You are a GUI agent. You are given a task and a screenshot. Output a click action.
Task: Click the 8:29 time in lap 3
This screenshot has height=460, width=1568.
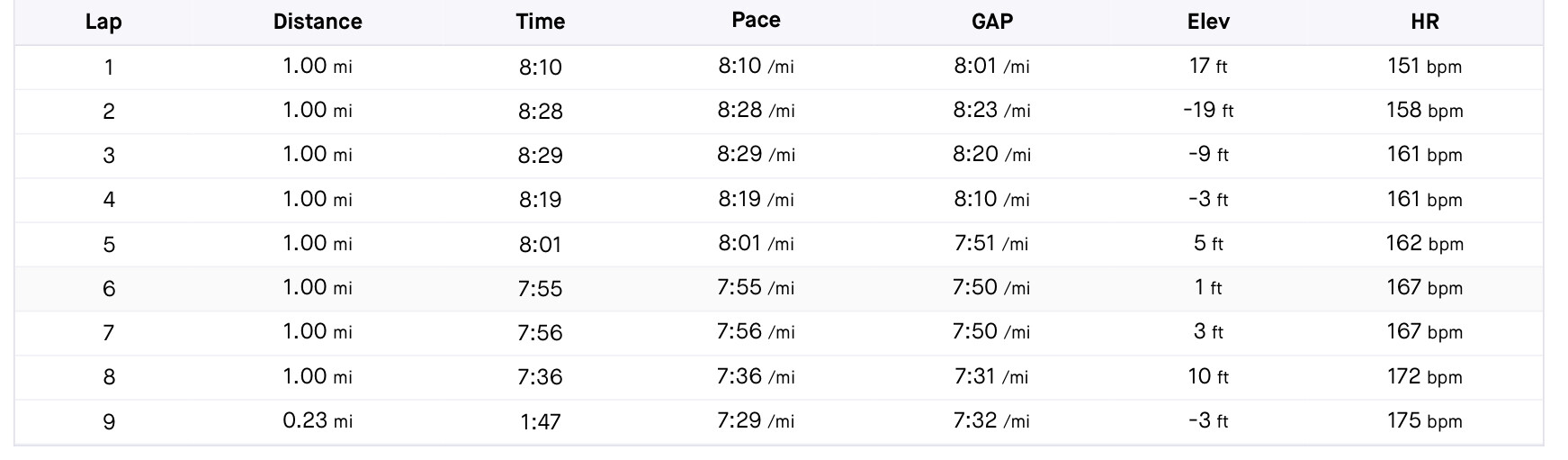coord(541,156)
